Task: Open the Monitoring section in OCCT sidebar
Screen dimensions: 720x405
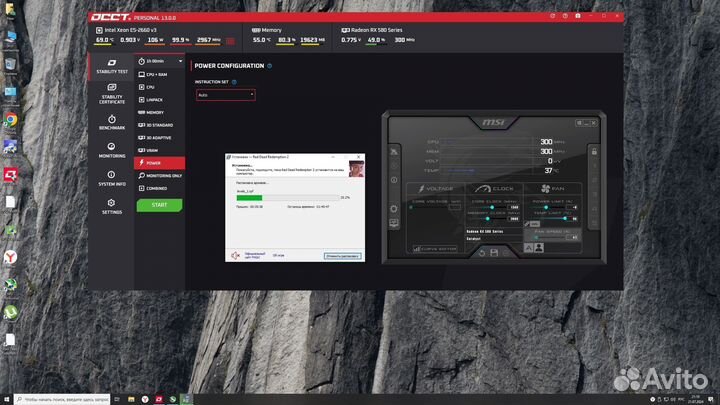Action: (x=112, y=150)
